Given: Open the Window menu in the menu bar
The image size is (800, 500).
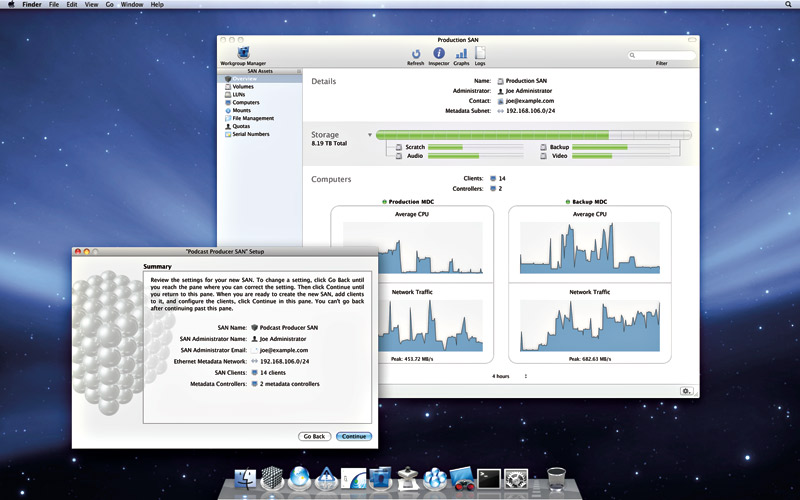Looking at the screenshot, I should pos(131,5).
